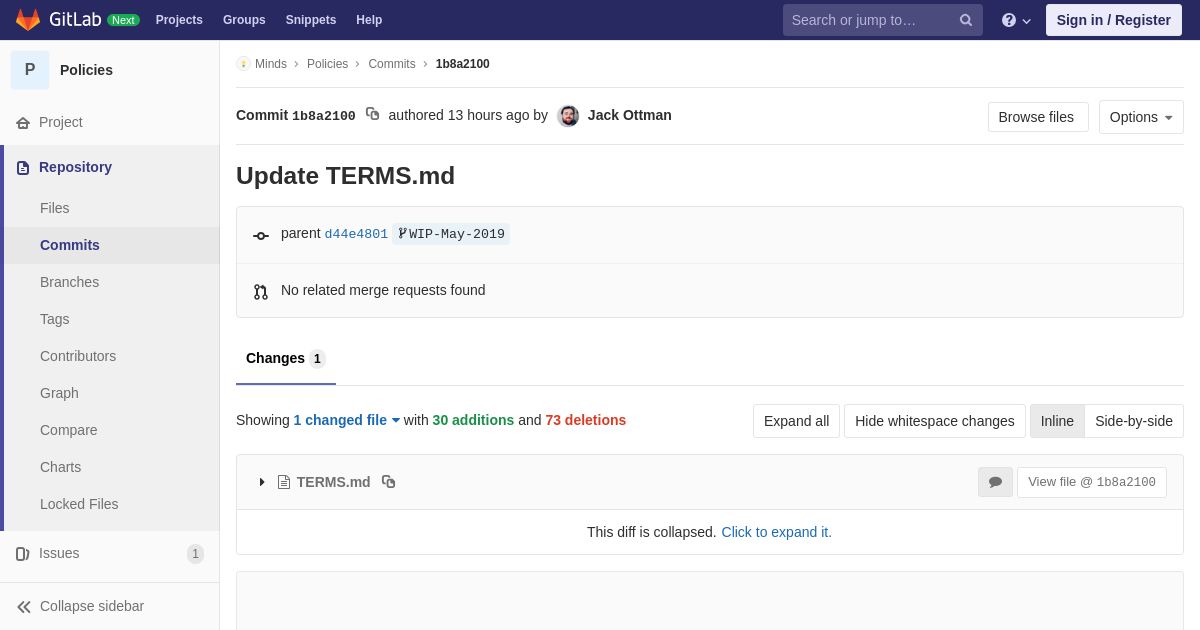The width and height of the screenshot is (1200, 630).
Task: Switch diff view to Side-by-side
Action: point(1134,421)
